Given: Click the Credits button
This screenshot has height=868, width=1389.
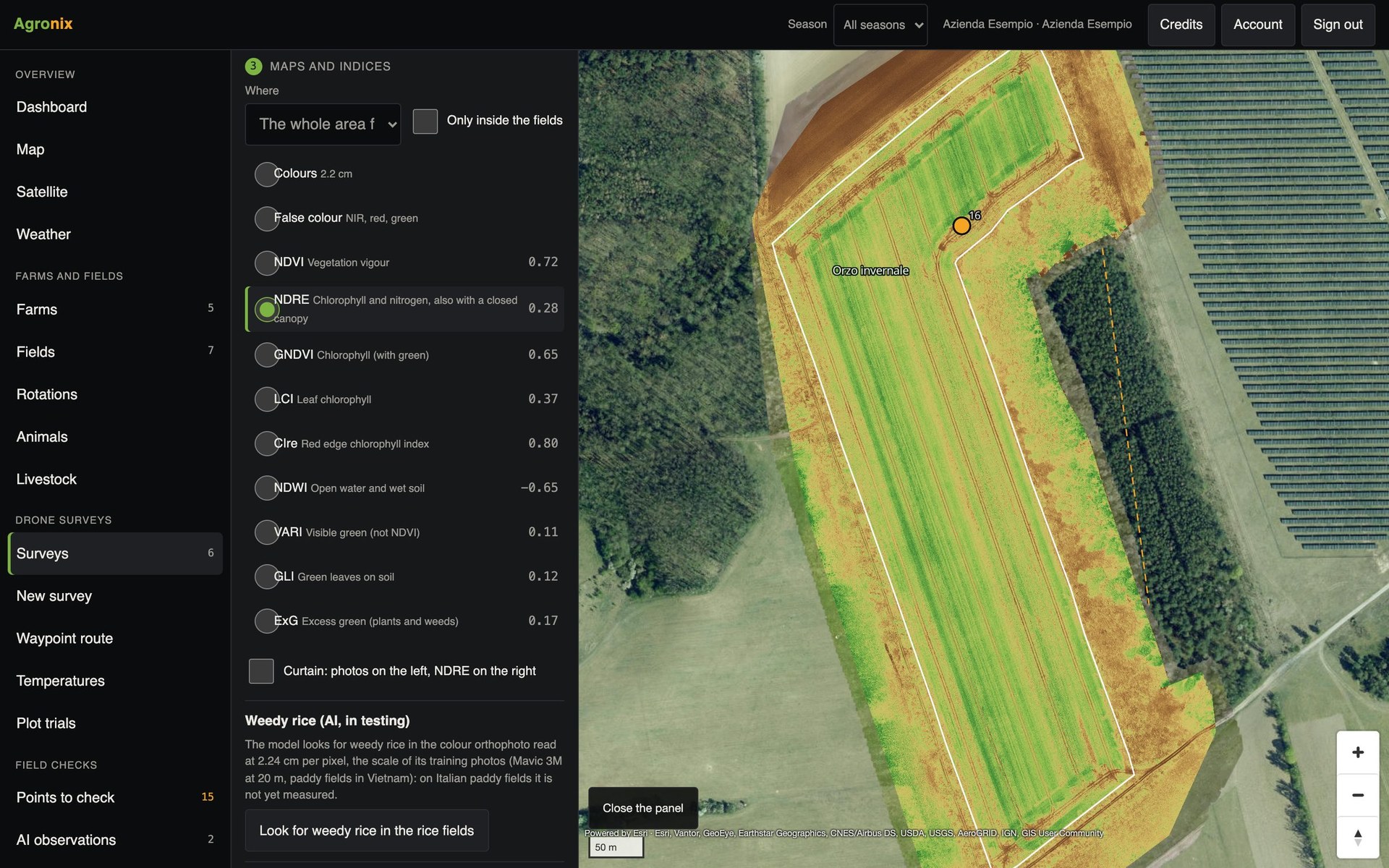Looking at the screenshot, I should pos(1181,25).
